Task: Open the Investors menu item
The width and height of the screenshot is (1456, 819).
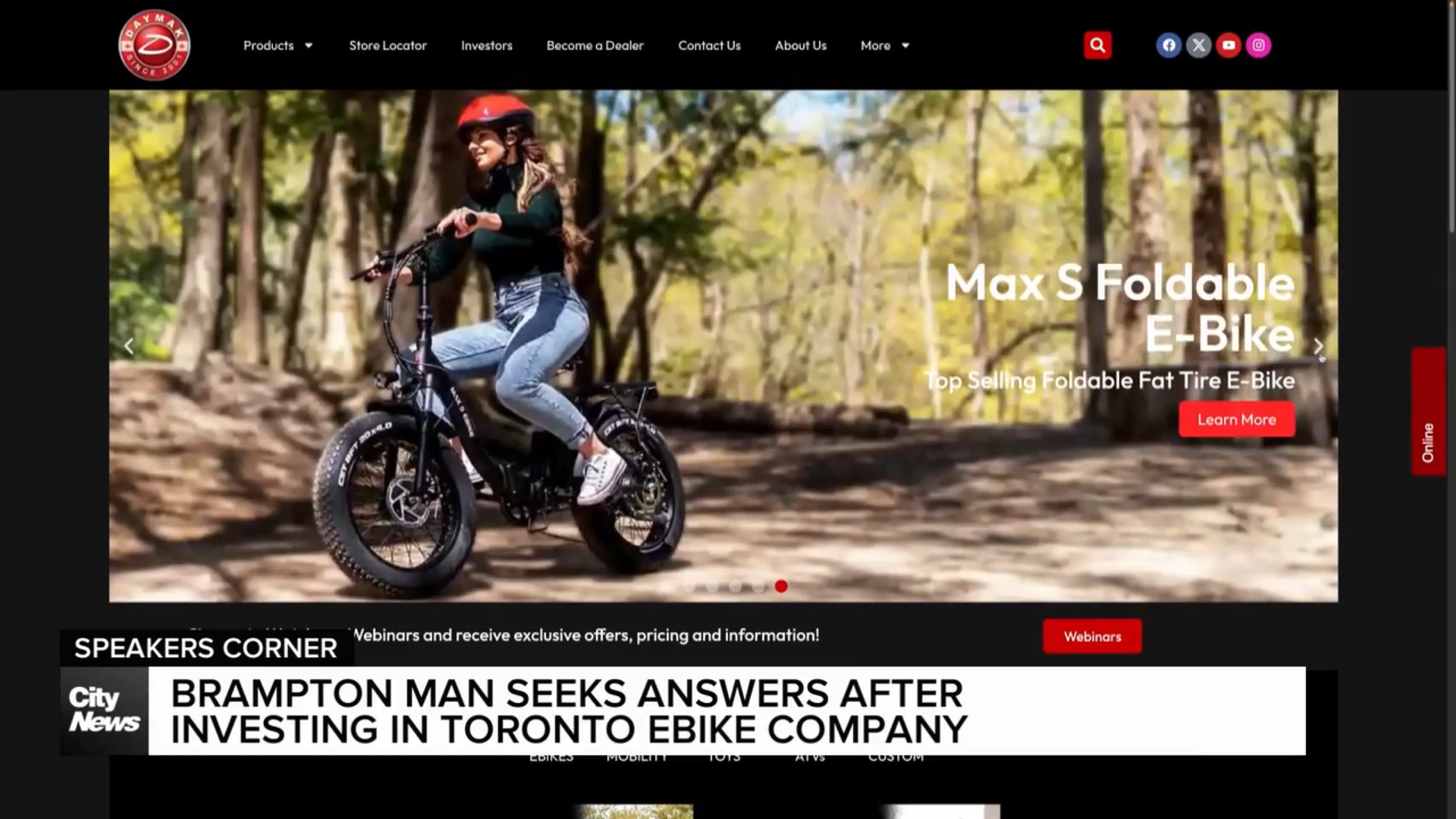Action: pos(487,45)
